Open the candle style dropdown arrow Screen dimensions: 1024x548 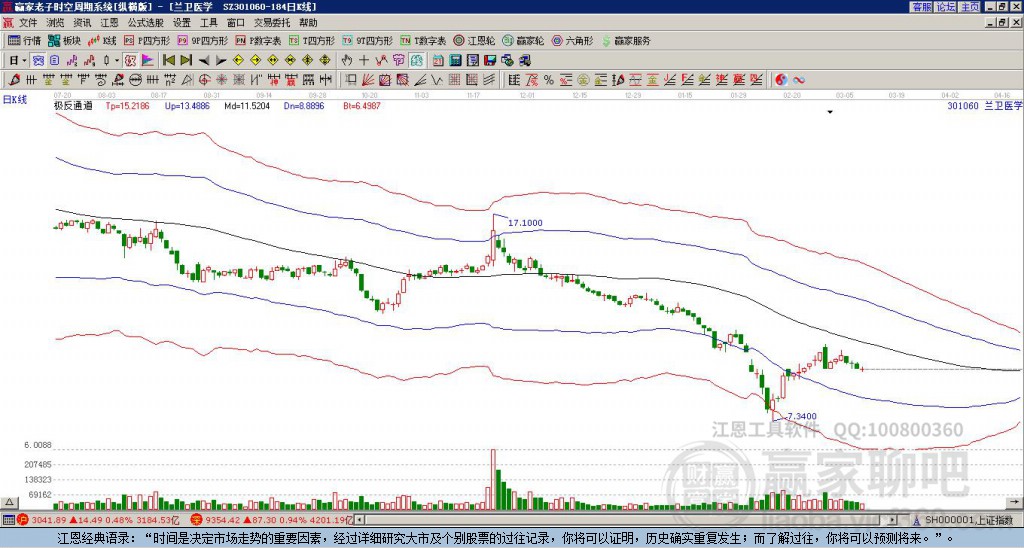(117, 61)
